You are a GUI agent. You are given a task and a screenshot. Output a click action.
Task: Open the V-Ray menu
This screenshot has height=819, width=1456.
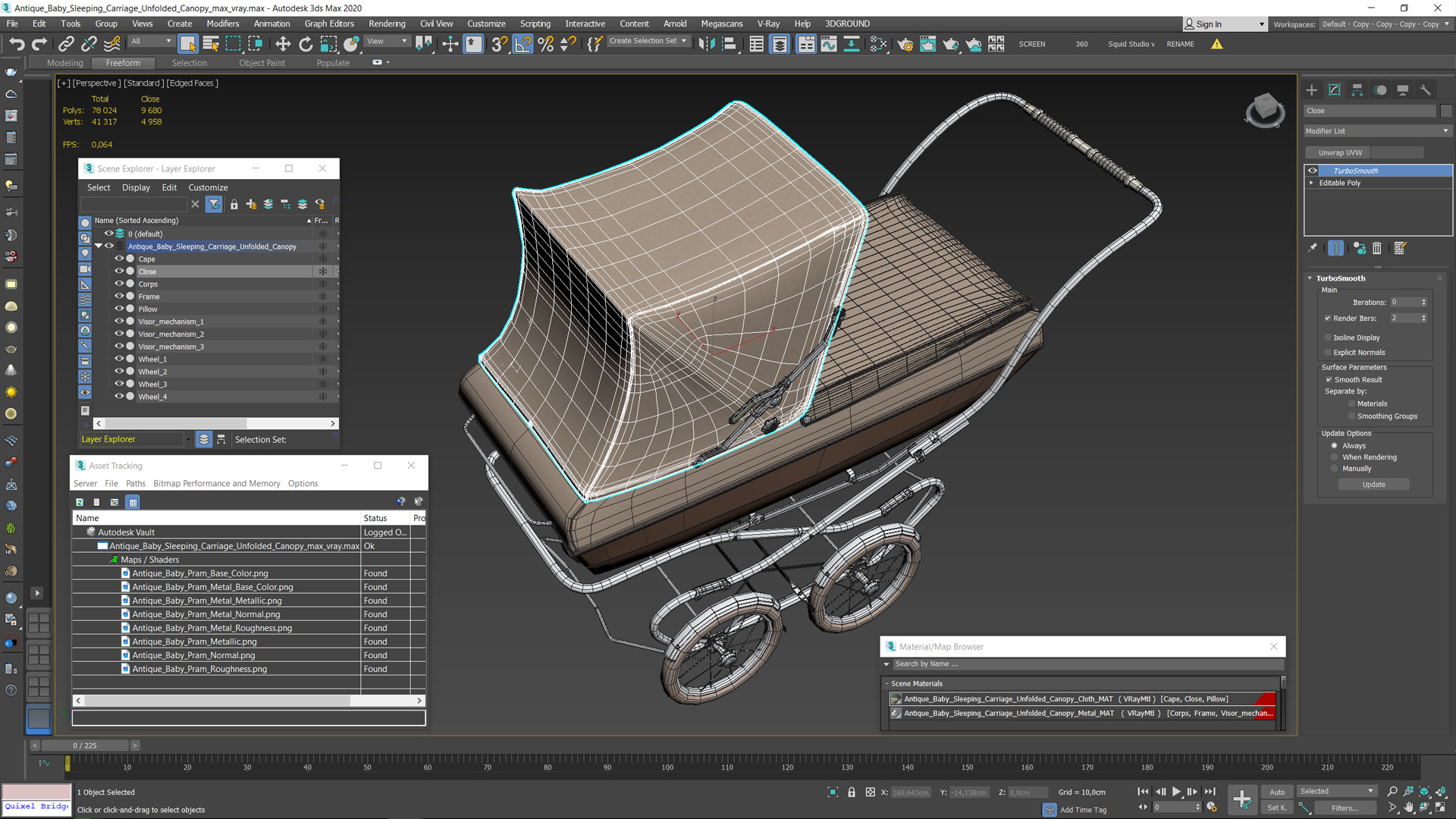pos(767,24)
